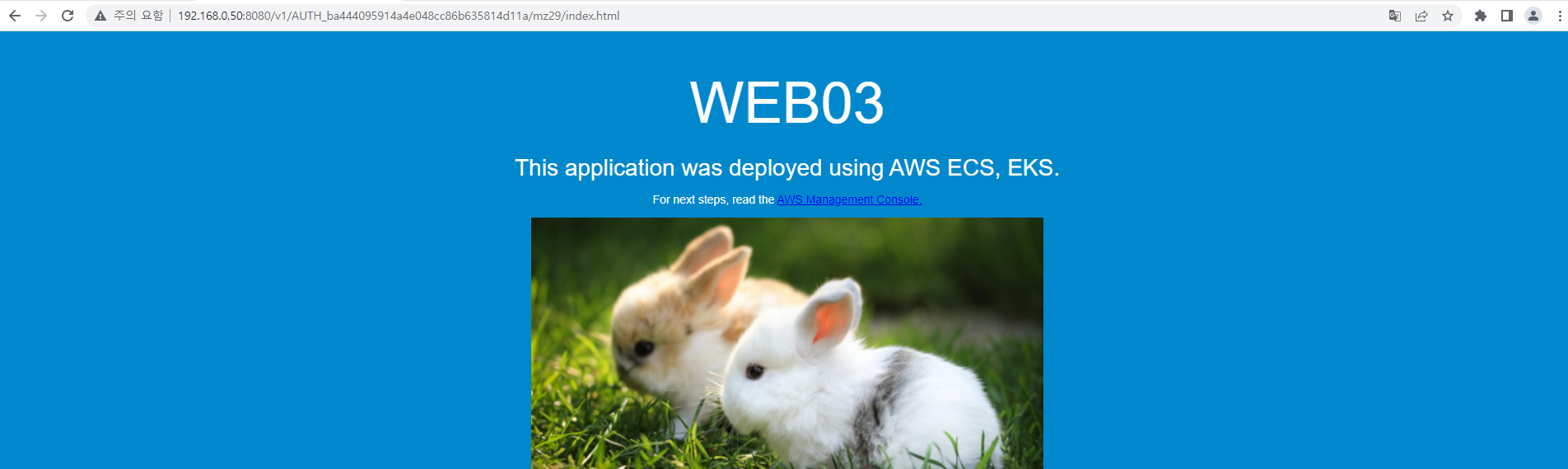1568x469 pixels.
Task: Click the WEB03 heading
Action: pos(787,103)
